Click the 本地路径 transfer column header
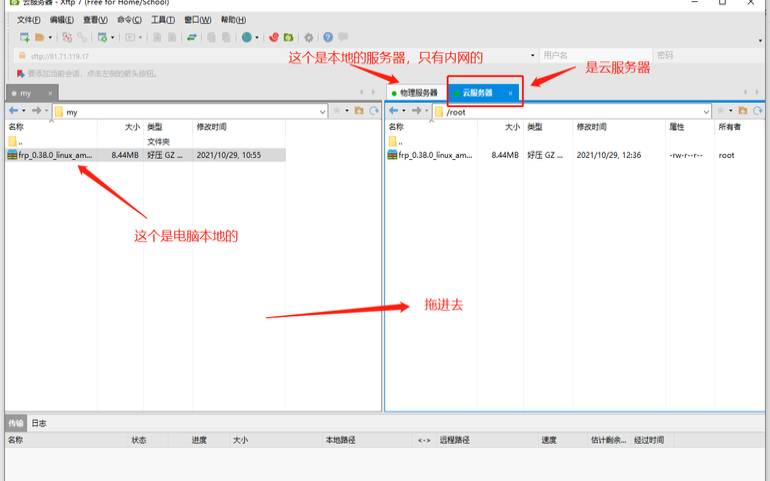 [x=340, y=440]
